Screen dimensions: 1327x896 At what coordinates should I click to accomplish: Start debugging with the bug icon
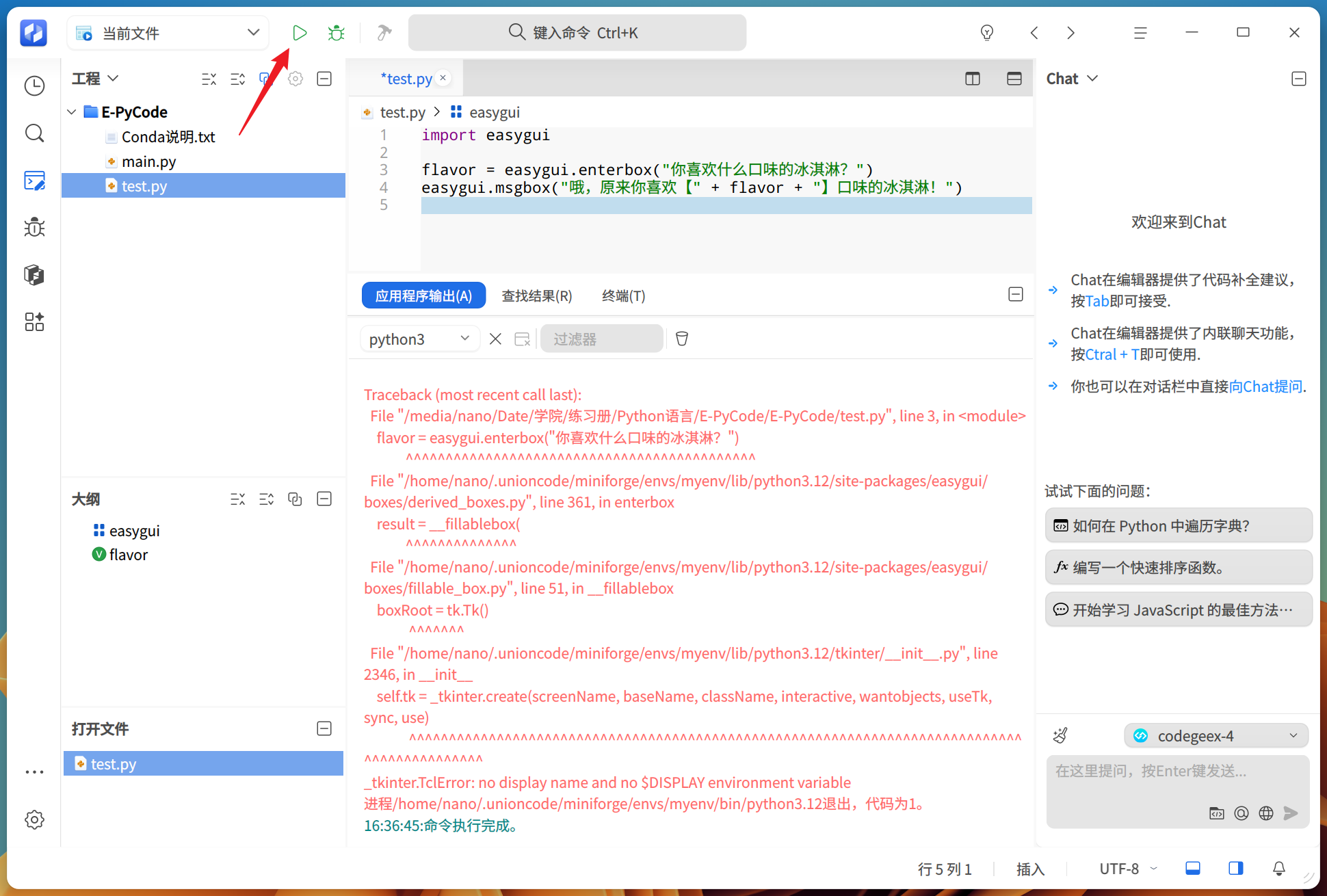click(x=336, y=33)
